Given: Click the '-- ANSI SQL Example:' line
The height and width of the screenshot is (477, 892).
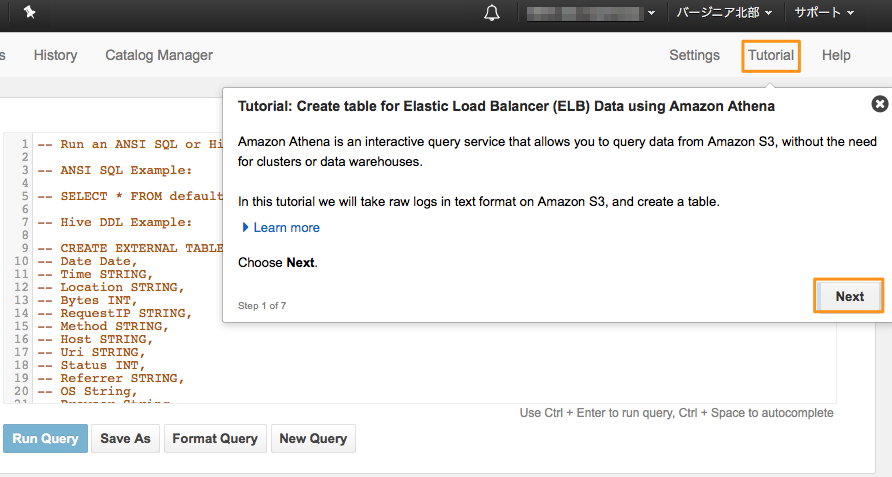Looking at the screenshot, I should [115, 170].
